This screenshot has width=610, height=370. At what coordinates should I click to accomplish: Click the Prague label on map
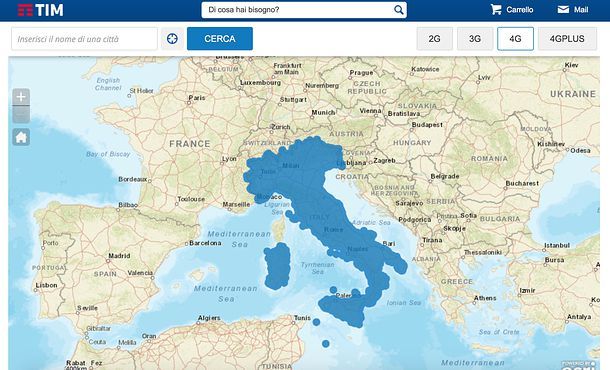coord(361,73)
